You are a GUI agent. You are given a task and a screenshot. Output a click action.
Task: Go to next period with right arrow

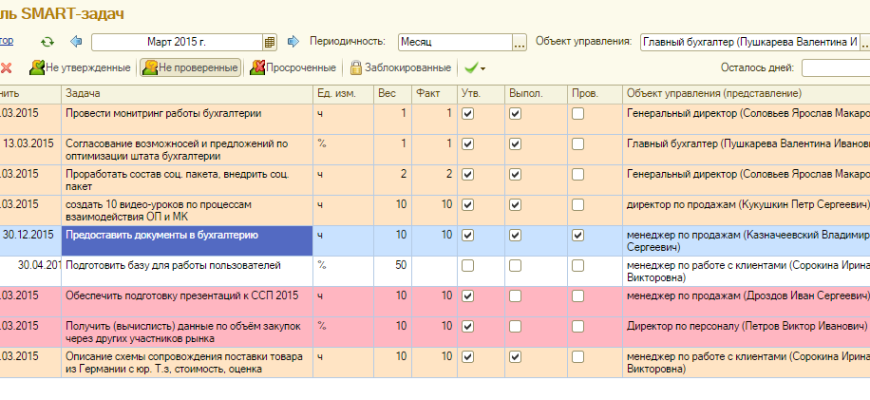pos(293,42)
